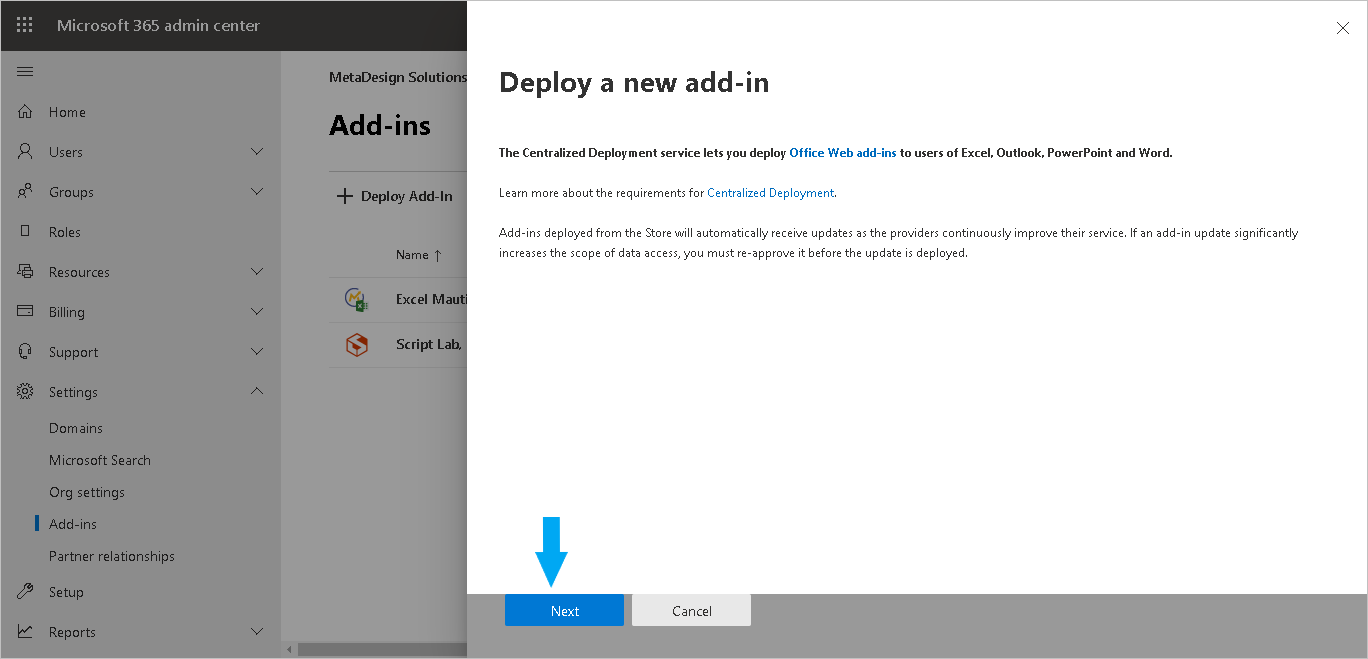The width and height of the screenshot is (1368, 659).
Task: Click the Groups people icon
Action: coord(26,192)
